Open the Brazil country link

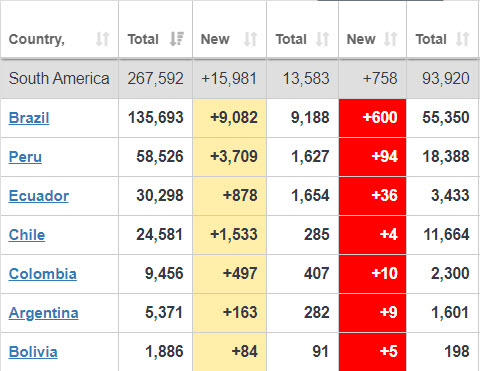coord(29,118)
